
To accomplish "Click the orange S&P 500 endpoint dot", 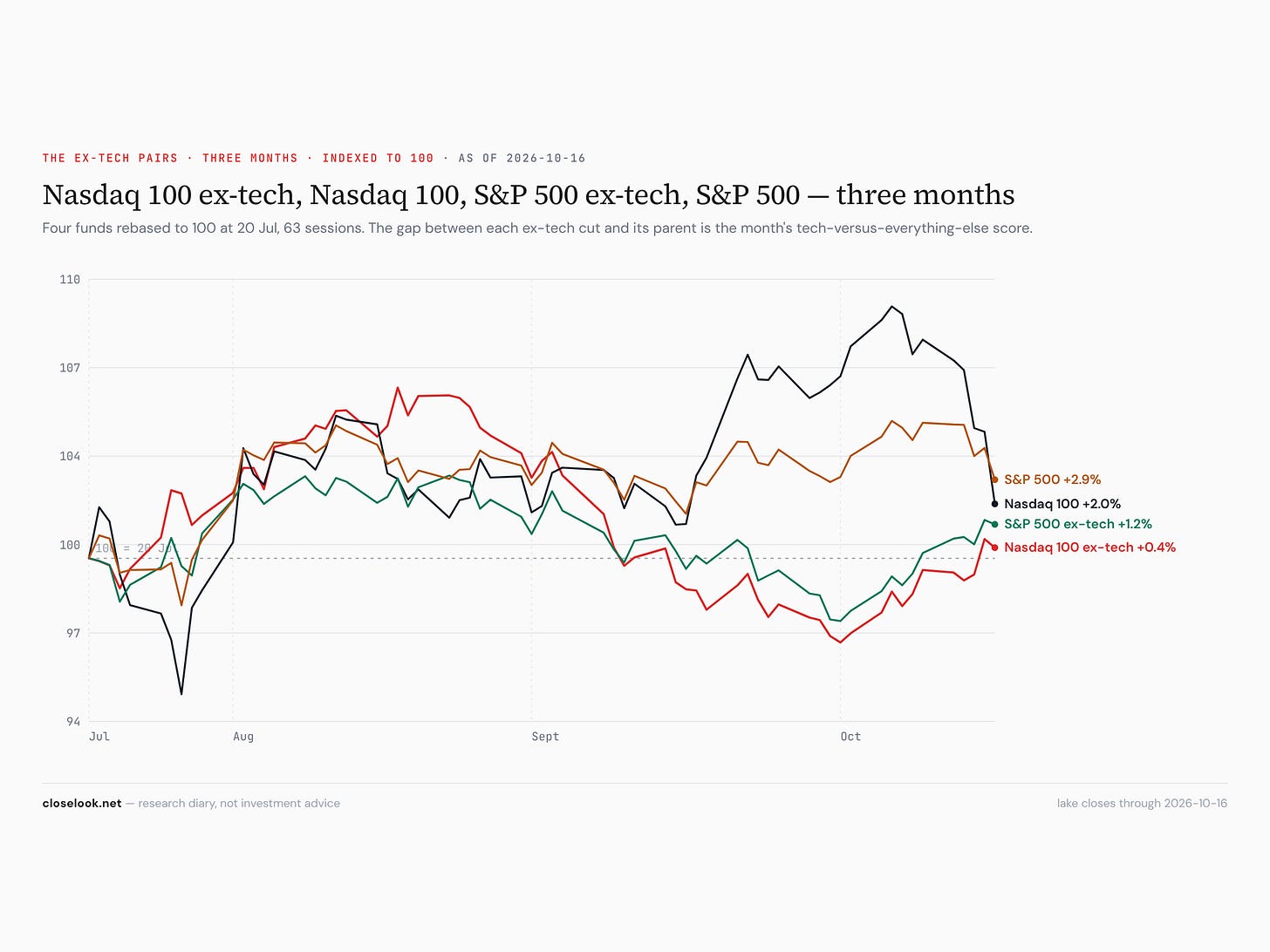I will click(x=994, y=479).
